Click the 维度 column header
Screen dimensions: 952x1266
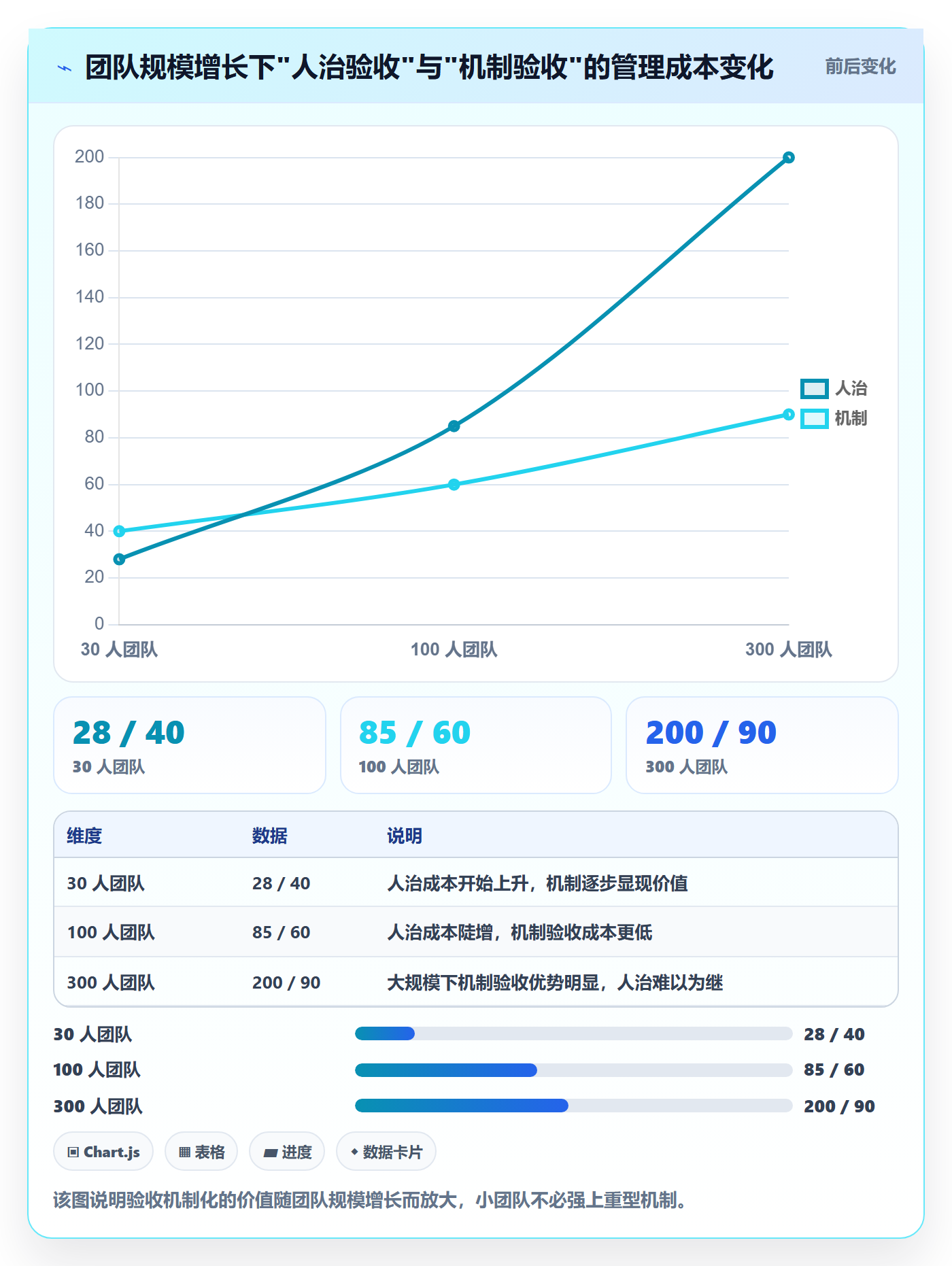click(x=84, y=836)
